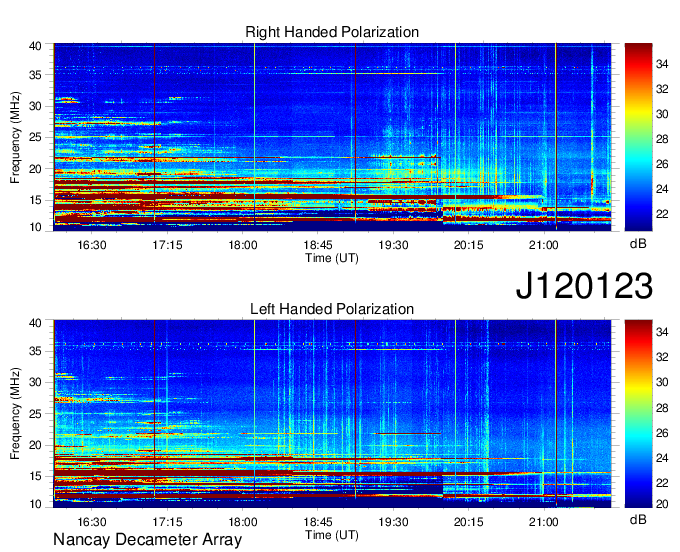
Task: Click 34 dB mark on Right Handed colorbar
Action: click(x=662, y=64)
